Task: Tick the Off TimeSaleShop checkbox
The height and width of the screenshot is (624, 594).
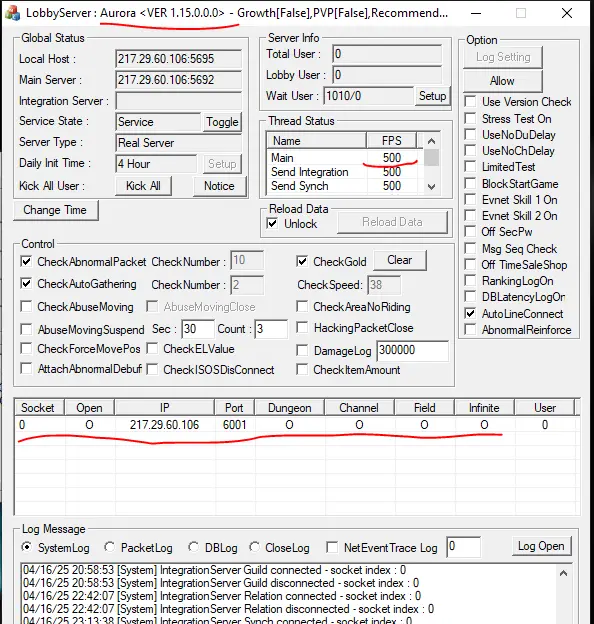Action: 470,264
